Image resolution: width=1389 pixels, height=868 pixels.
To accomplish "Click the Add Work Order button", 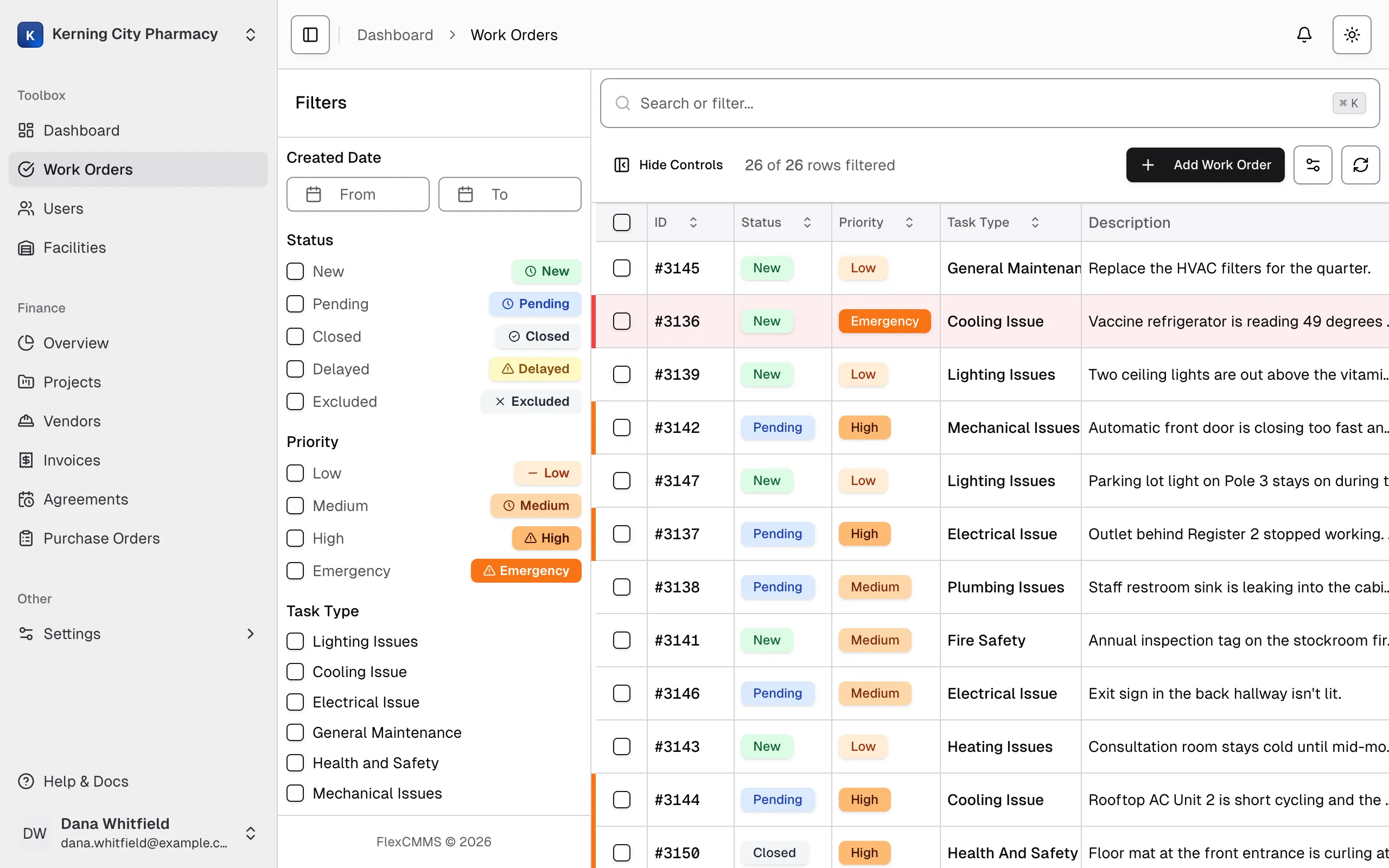I will (x=1205, y=165).
